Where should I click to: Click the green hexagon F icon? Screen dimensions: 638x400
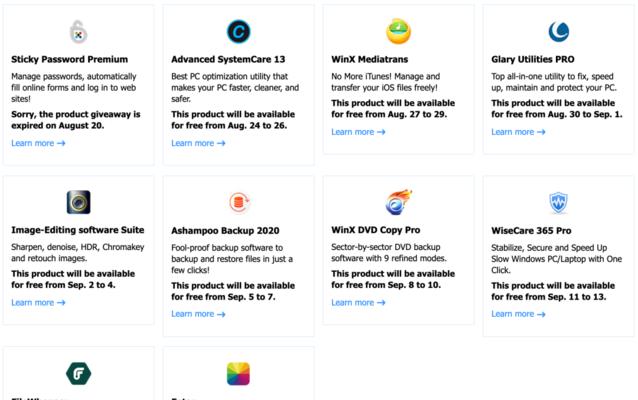[x=79, y=373]
